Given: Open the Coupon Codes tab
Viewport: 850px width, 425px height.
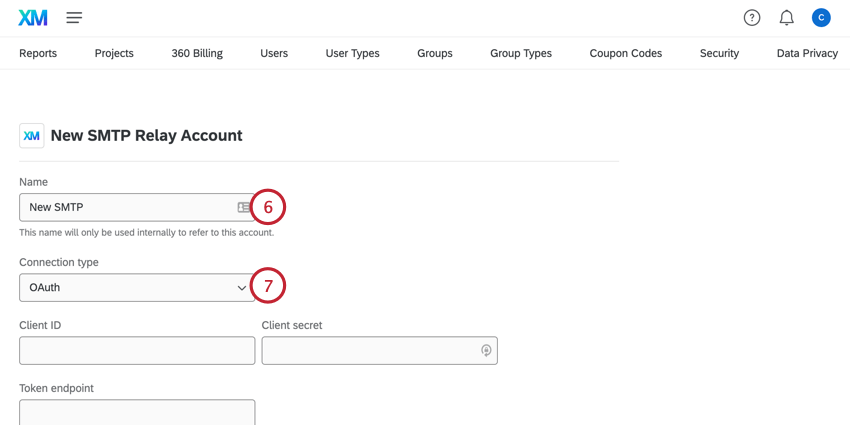Looking at the screenshot, I should pyautogui.click(x=626, y=53).
